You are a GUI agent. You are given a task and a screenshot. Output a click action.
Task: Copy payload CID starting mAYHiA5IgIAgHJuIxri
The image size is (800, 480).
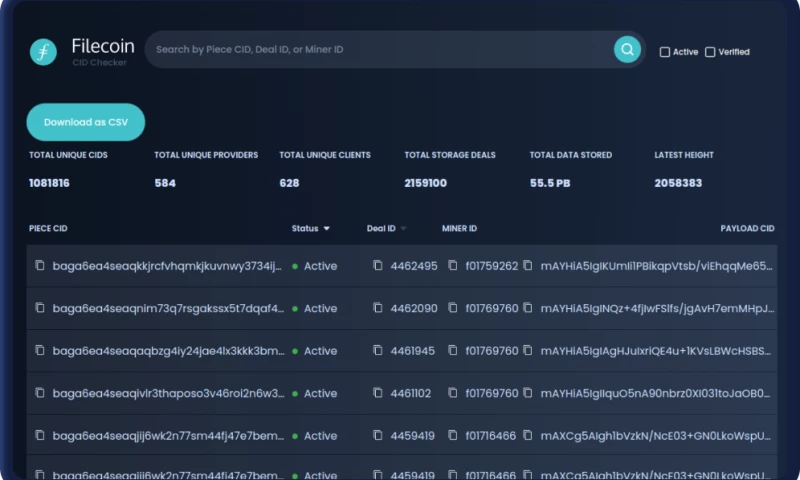(528, 350)
